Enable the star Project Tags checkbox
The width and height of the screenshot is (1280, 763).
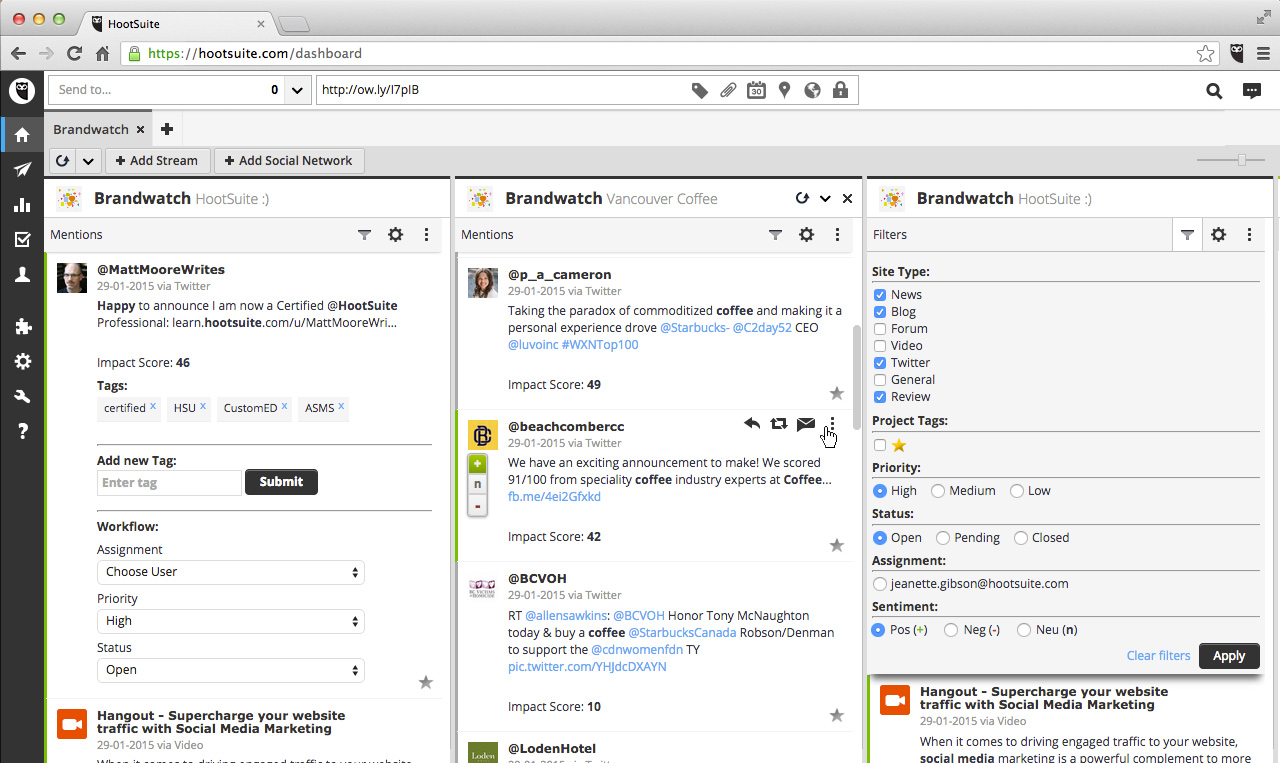(880, 445)
